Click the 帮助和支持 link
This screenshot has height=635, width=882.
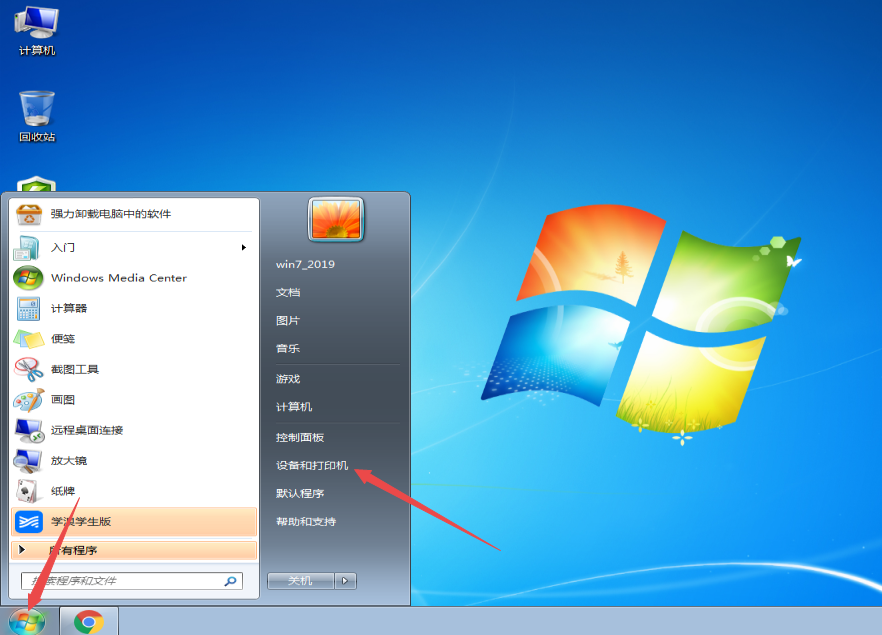tap(306, 521)
